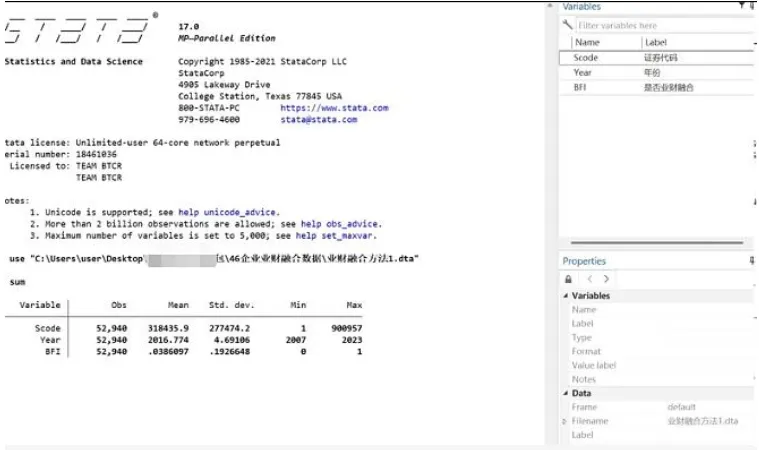Image resolution: width=759 pixels, height=450 pixels.
Task: Click the Year min value 2007
Action: point(296,340)
